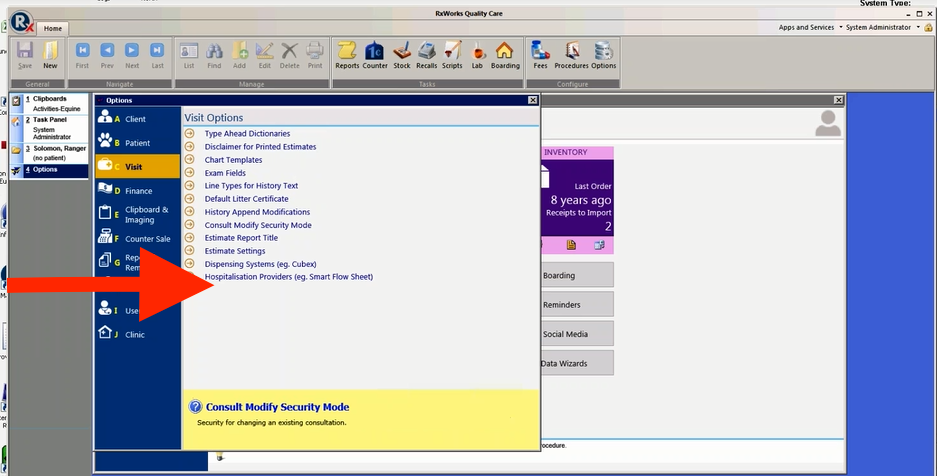Screen dimensions: 937x476
Task: Select Counter Sale in Options sidebar
Action: (137, 238)
